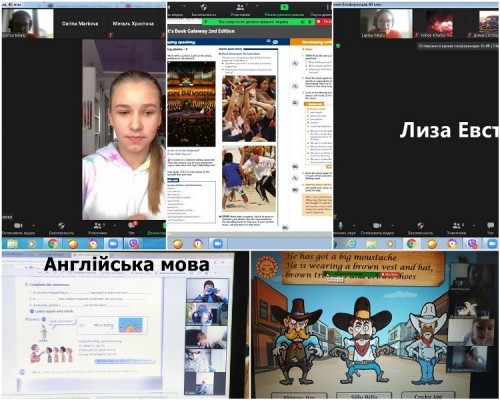This screenshot has width=500, height=400.
Task: Choose the Silly Billy answer button
Action: pyautogui.click(x=364, y=396)
